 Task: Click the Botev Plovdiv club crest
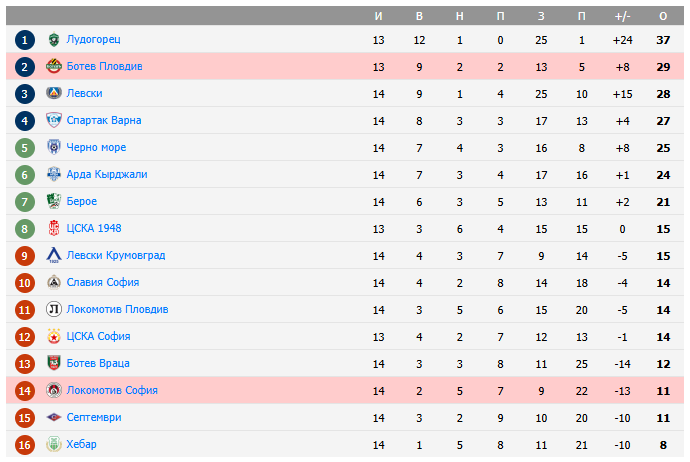point(54,67)
